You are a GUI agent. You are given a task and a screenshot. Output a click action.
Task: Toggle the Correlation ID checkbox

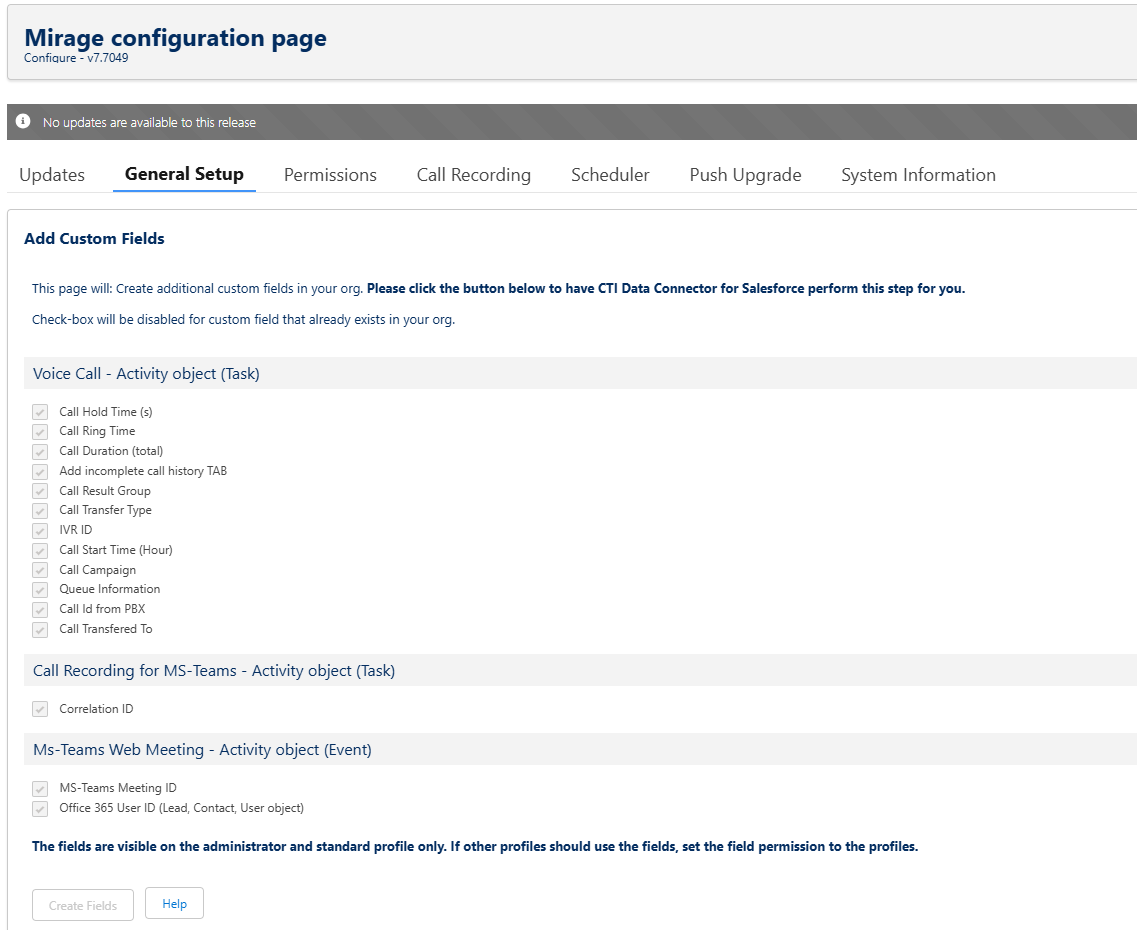point(40,709)
